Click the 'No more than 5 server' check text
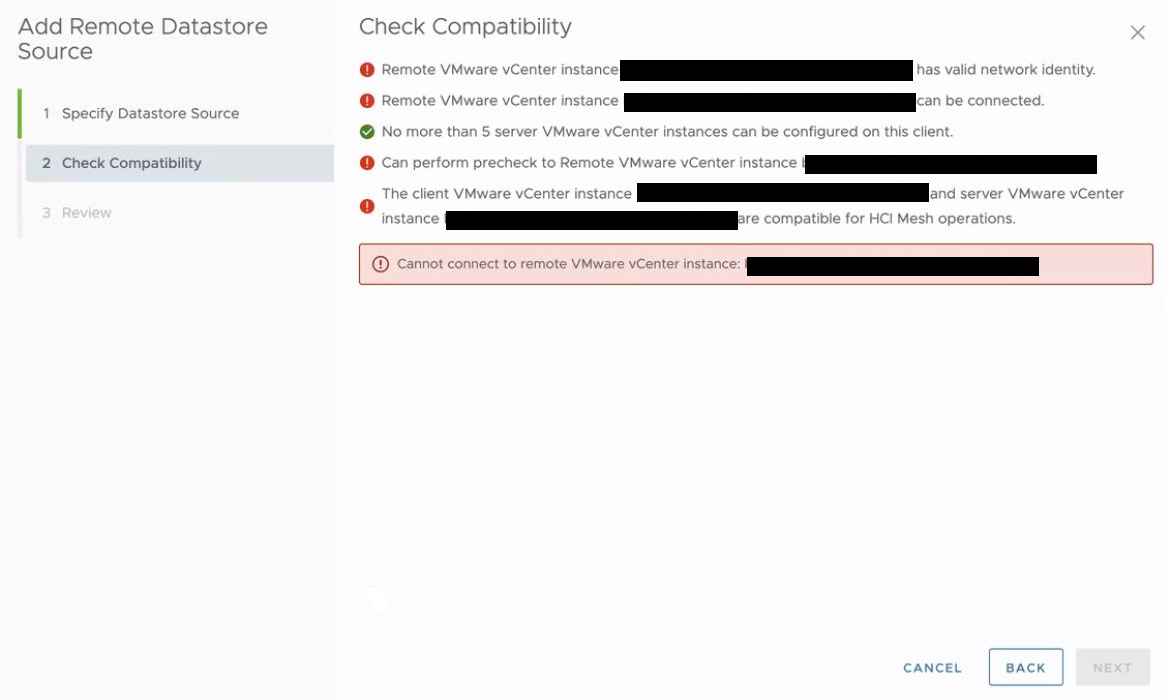The height and width of the screenshot is (700, 1165). click(x=666, y=132)
